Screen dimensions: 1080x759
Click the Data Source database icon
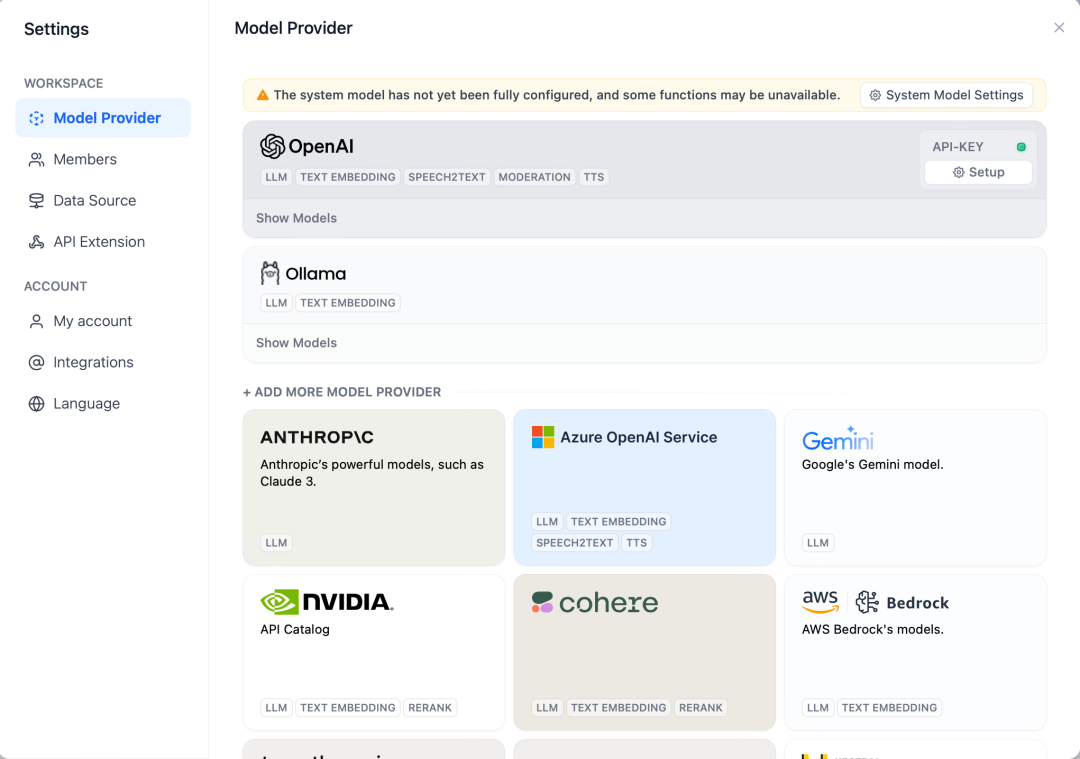(37, 201)
